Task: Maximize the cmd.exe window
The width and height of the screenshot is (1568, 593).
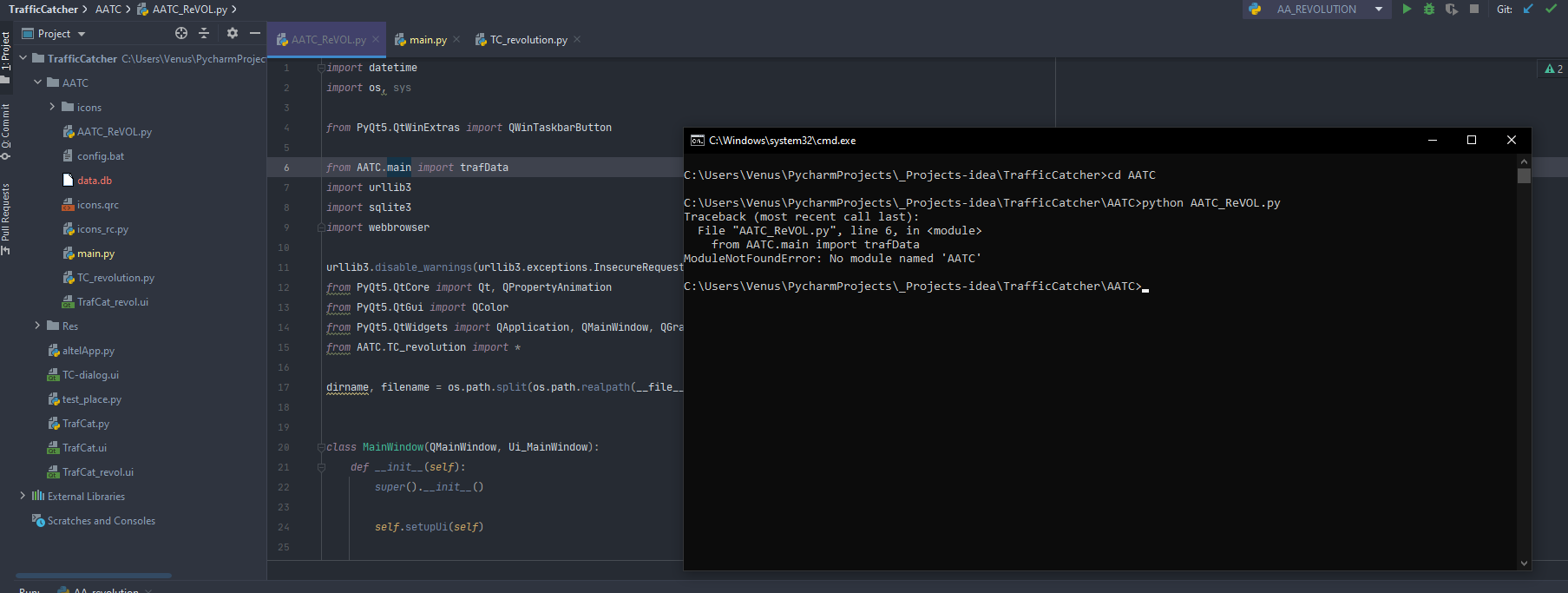Action: click(1472, 140)
